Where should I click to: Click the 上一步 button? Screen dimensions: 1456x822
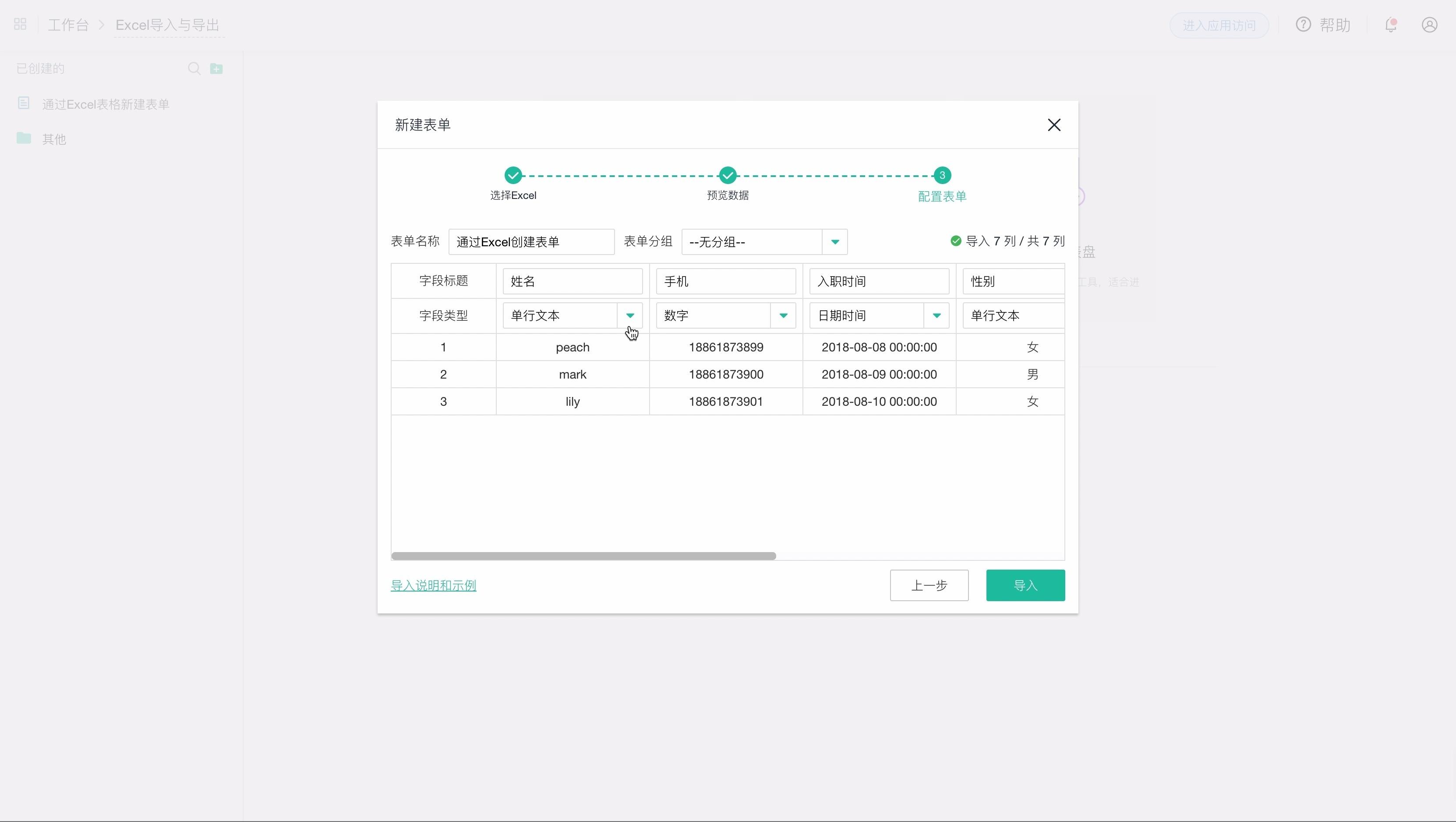click(x=929, y=585)
